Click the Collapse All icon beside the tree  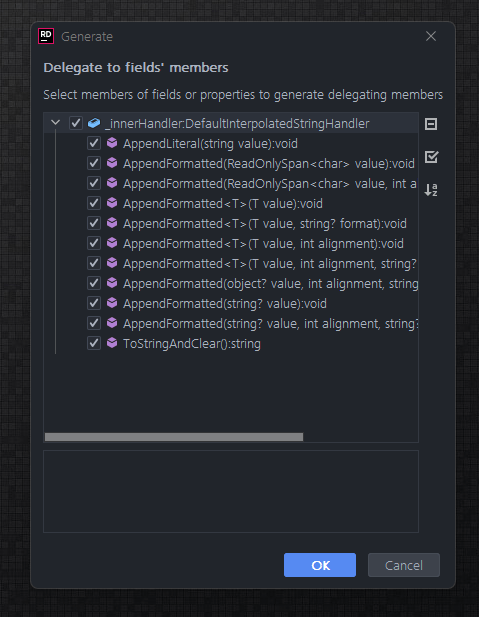point(431,124)
